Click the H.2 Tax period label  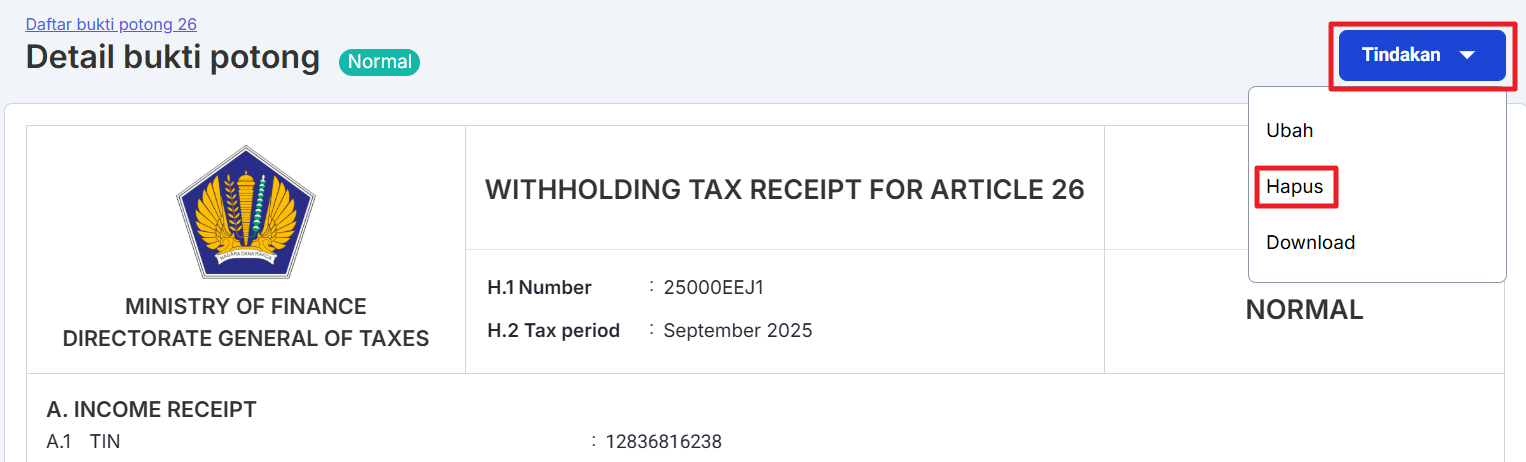[553, 330]
